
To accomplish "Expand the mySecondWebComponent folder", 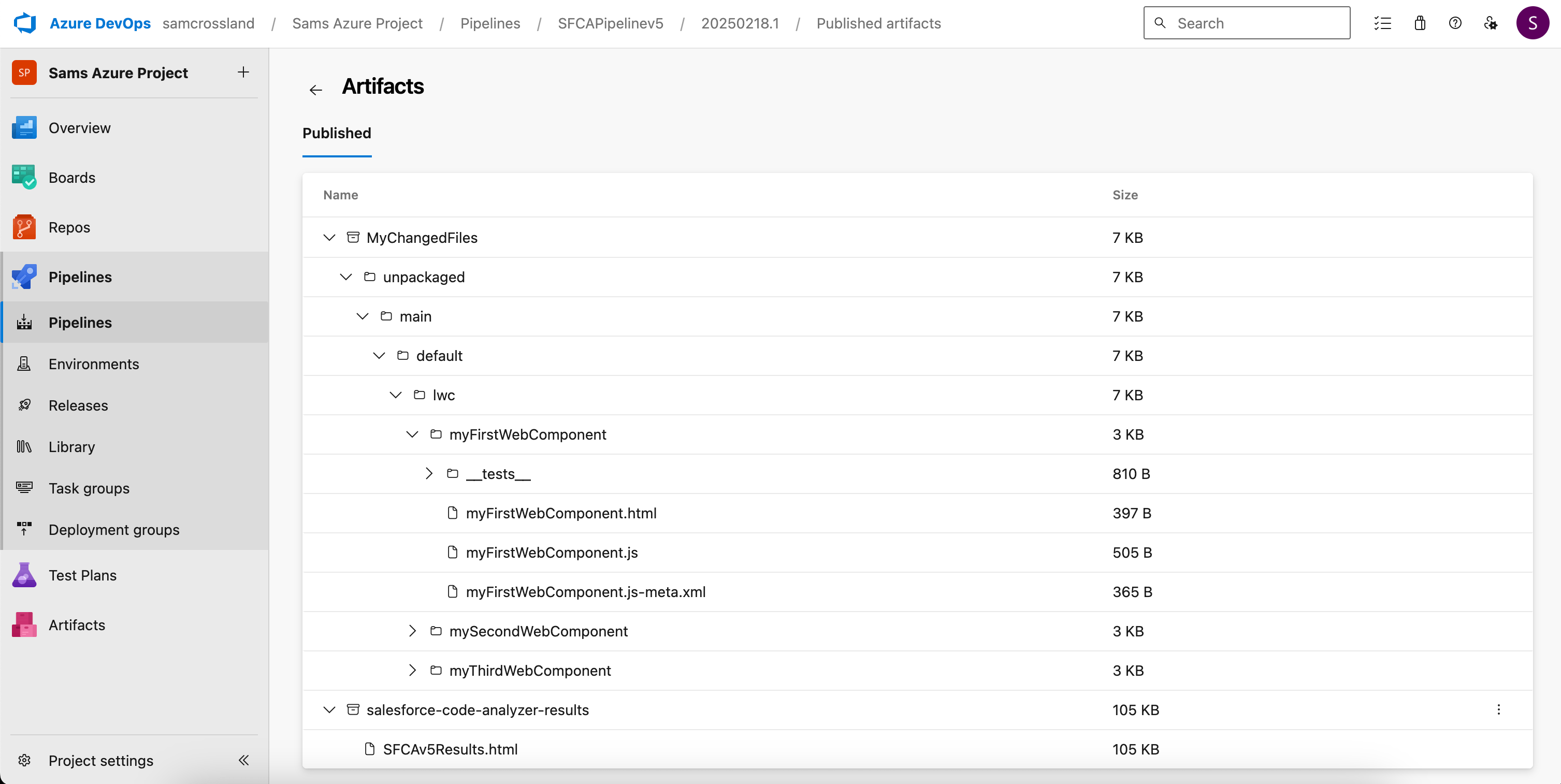I will 413,631.
